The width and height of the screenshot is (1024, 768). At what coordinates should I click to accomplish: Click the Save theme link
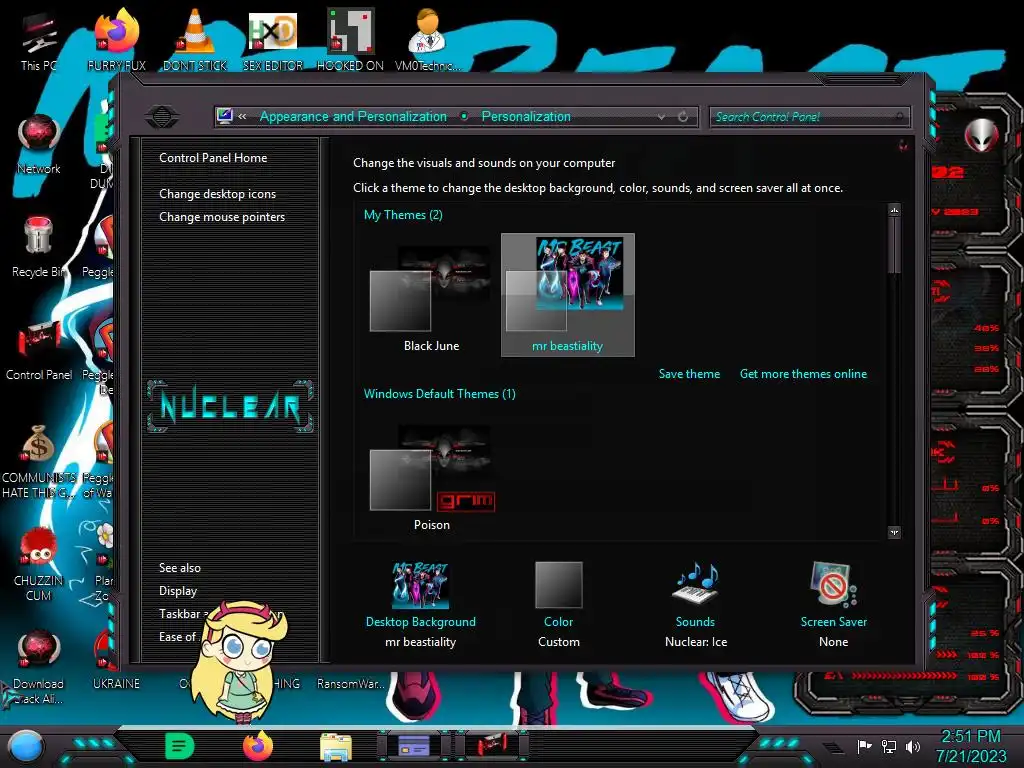tap(689, 374)
